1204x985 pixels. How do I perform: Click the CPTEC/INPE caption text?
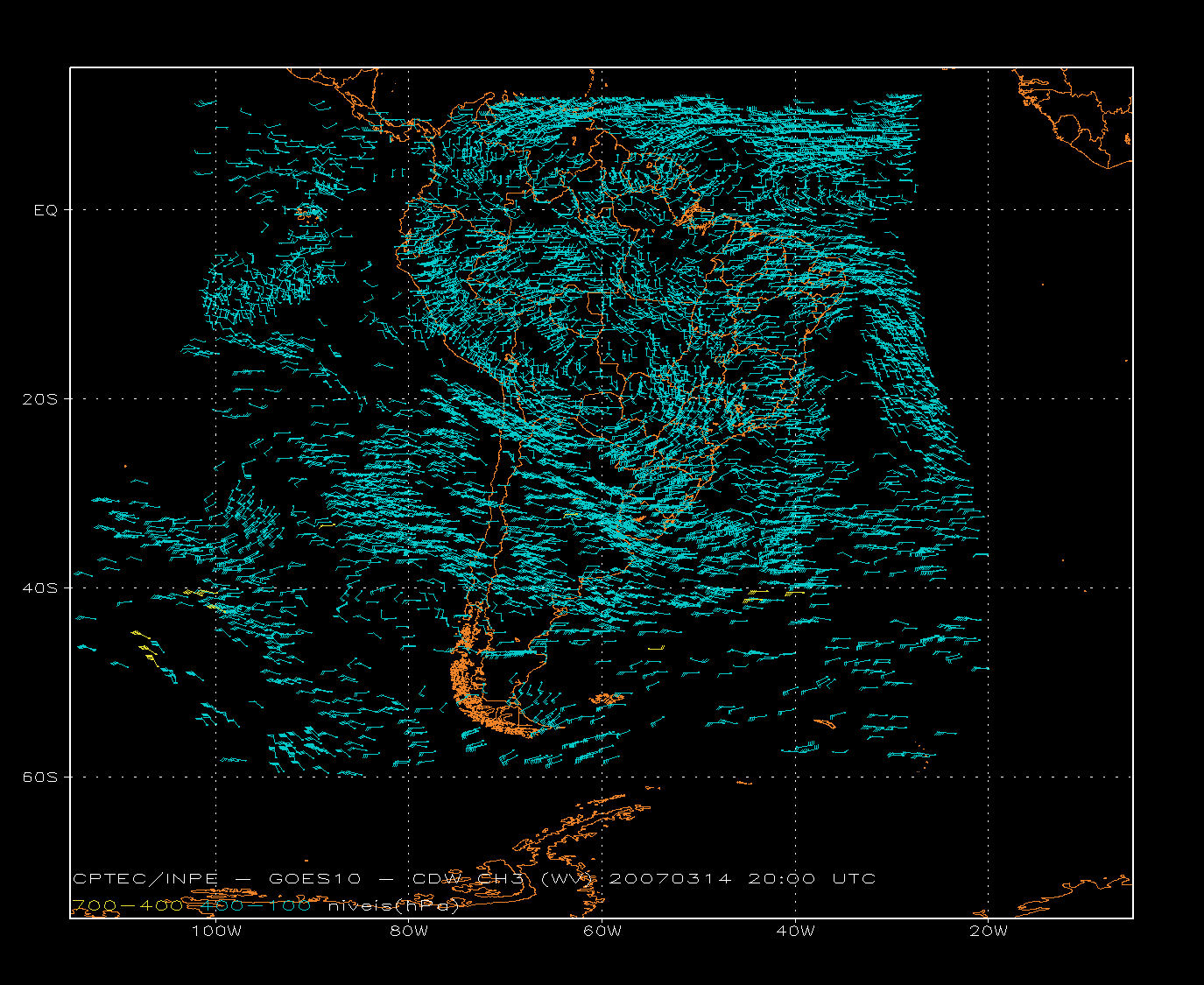coord(145,878)
